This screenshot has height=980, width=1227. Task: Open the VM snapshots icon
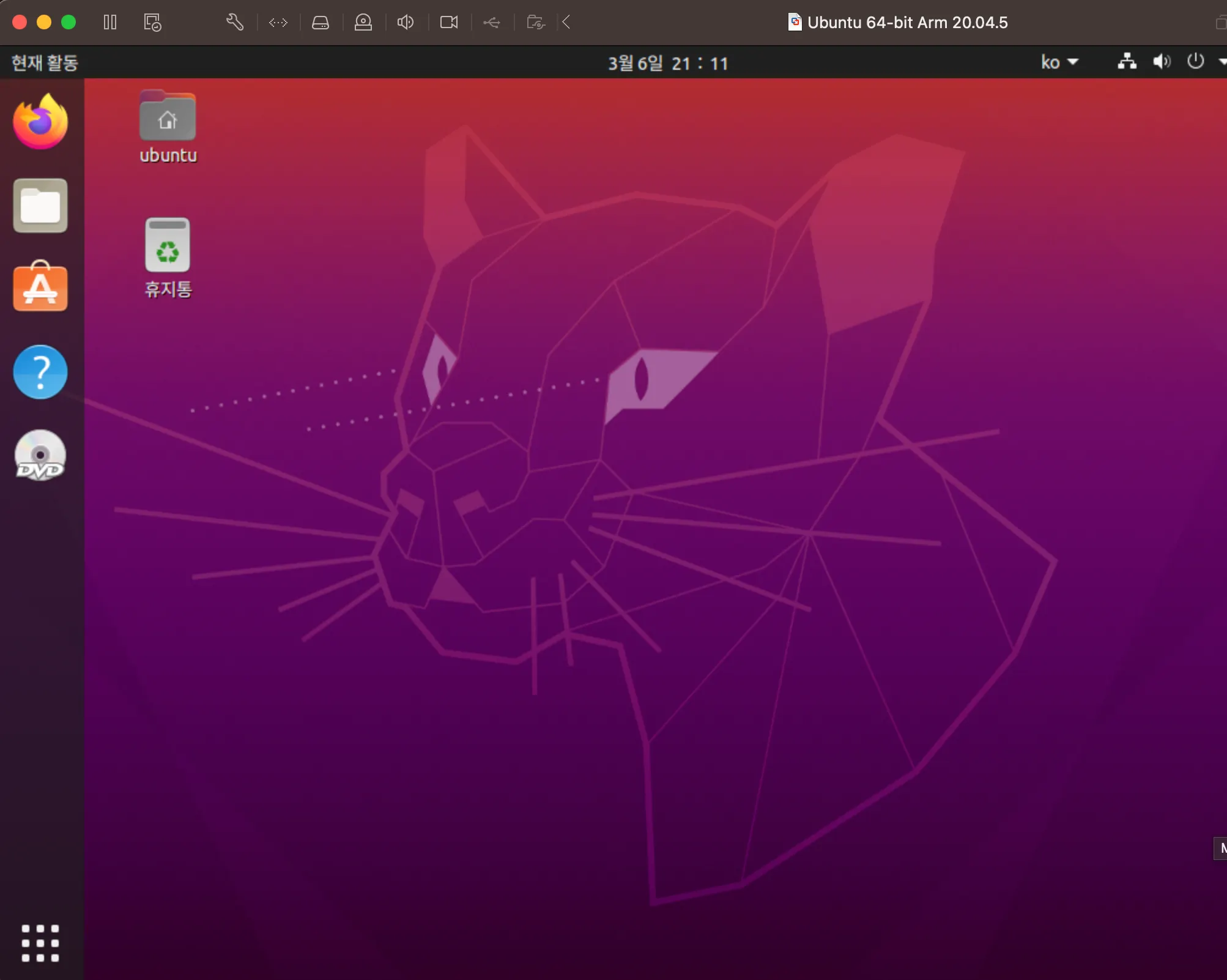coord(152,23)
